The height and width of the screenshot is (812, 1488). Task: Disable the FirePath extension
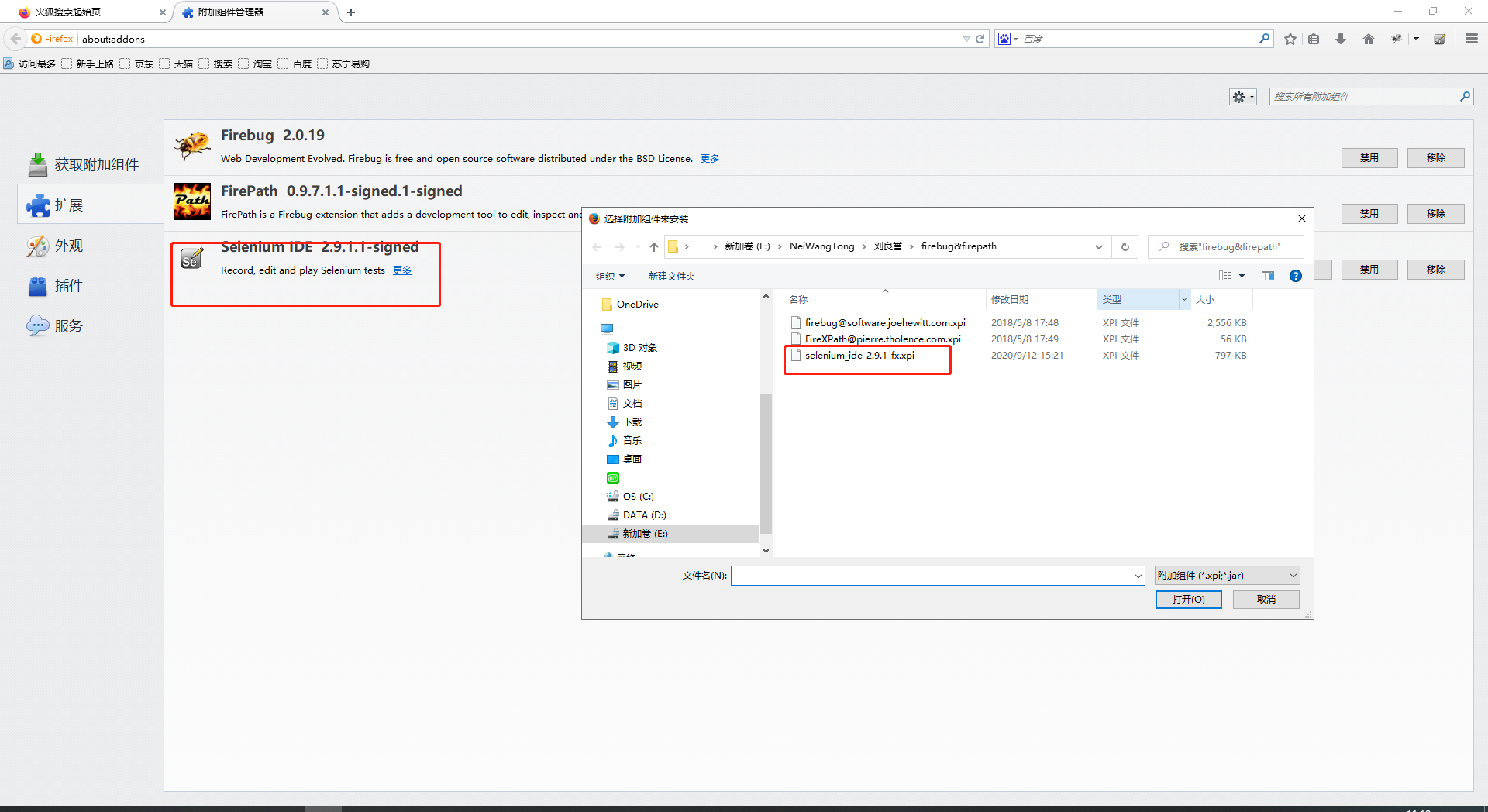tap(1369, 213)
